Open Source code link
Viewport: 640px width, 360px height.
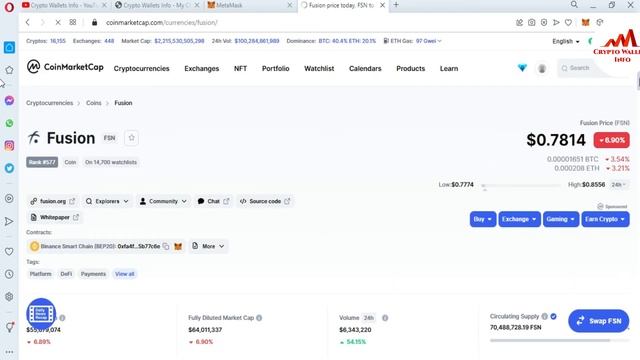pos(265,201)
